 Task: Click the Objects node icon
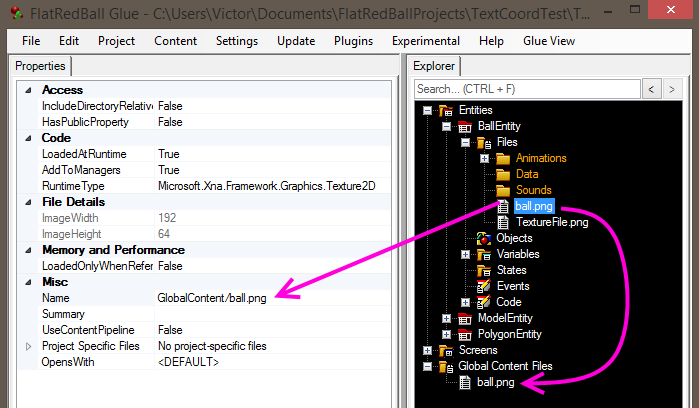484,238
